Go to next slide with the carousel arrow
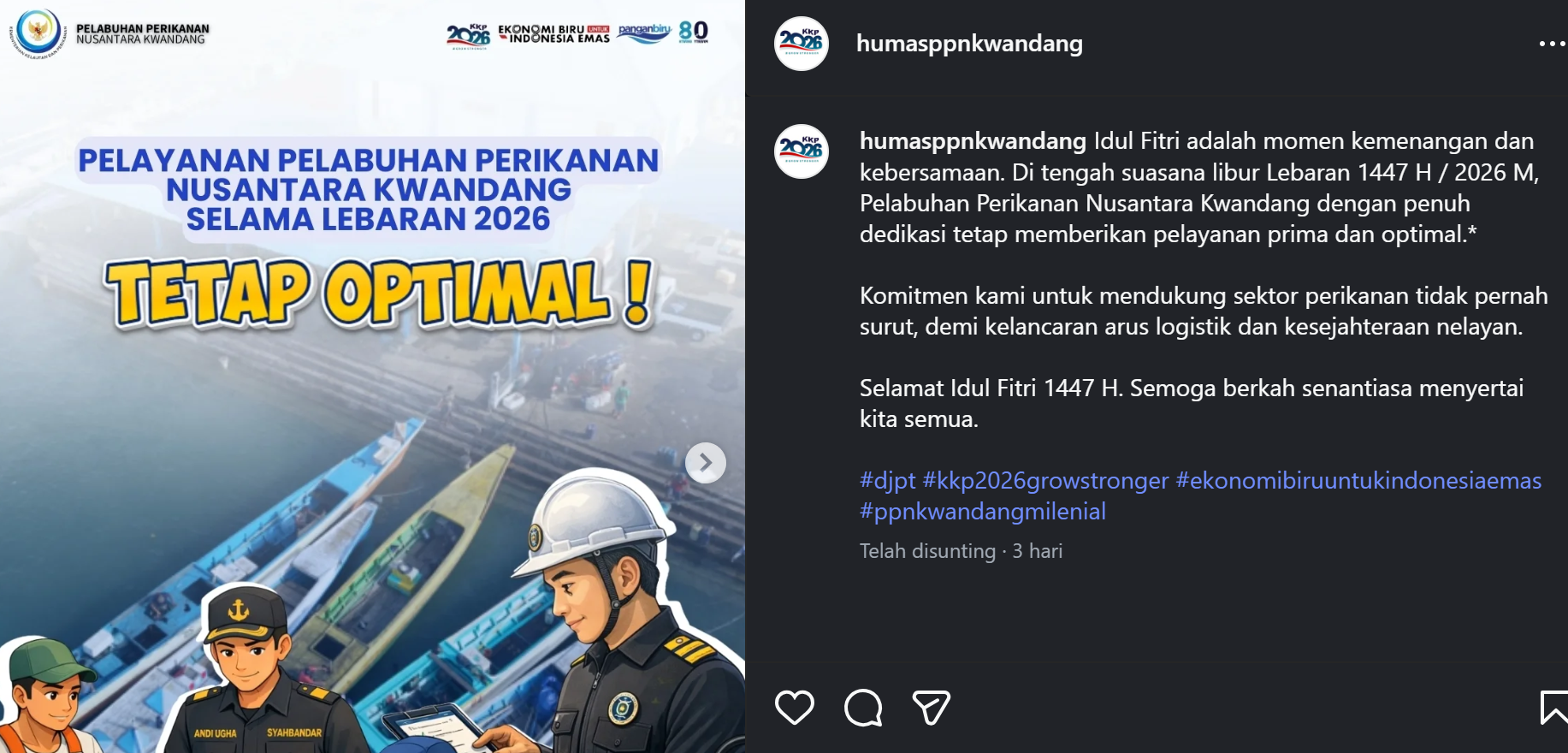Viewport: 1568px width, 753px height. (706, 463)
